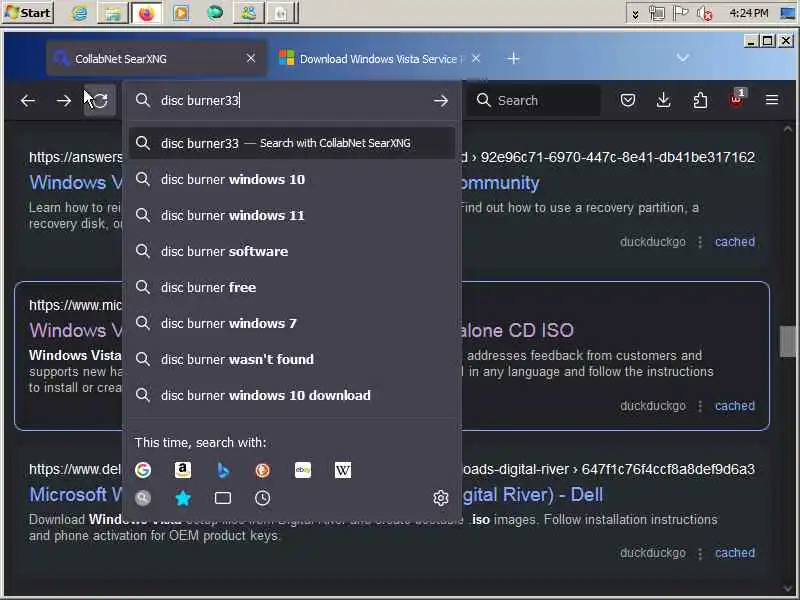Launch Internet Explorer from the taskbar
Screen dimensions: 800x600
pos(79,13)
